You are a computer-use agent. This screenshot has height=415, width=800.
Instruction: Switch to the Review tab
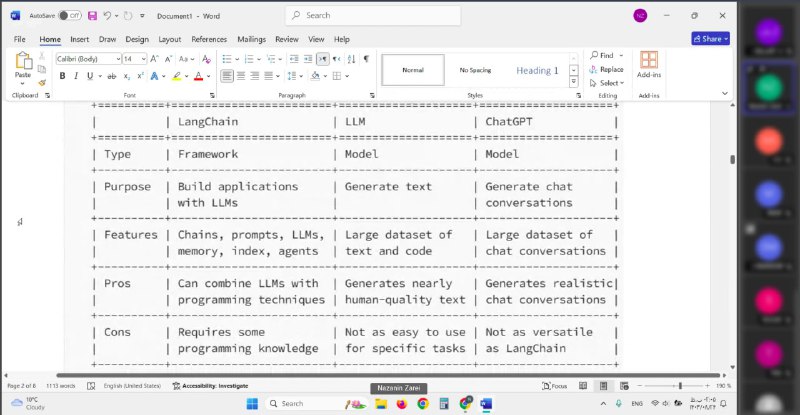pyautogui.click(x=287, y=39)
